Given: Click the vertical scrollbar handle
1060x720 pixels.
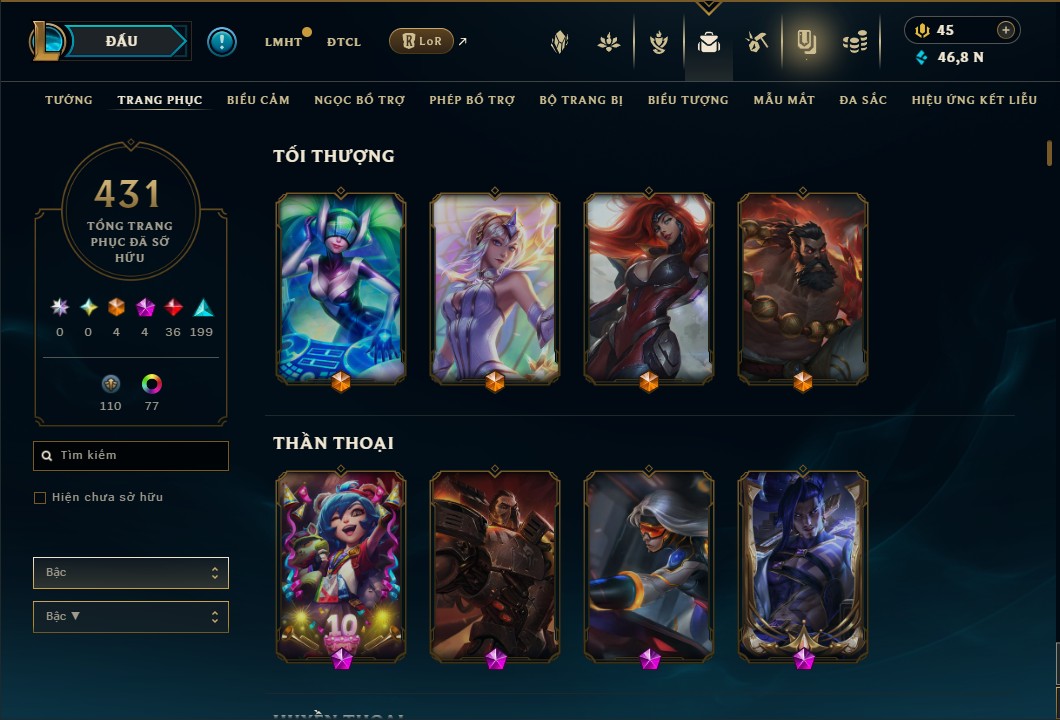Looking at the screenshot, I should (x=1049, y=153).
